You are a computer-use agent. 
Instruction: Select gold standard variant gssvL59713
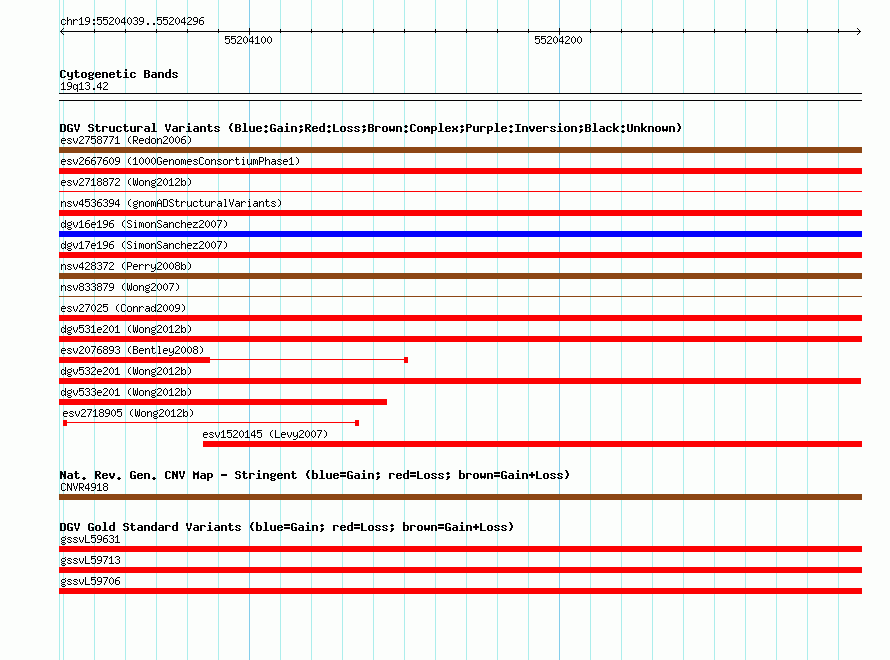pyautogui.click(x=90, y=560)
